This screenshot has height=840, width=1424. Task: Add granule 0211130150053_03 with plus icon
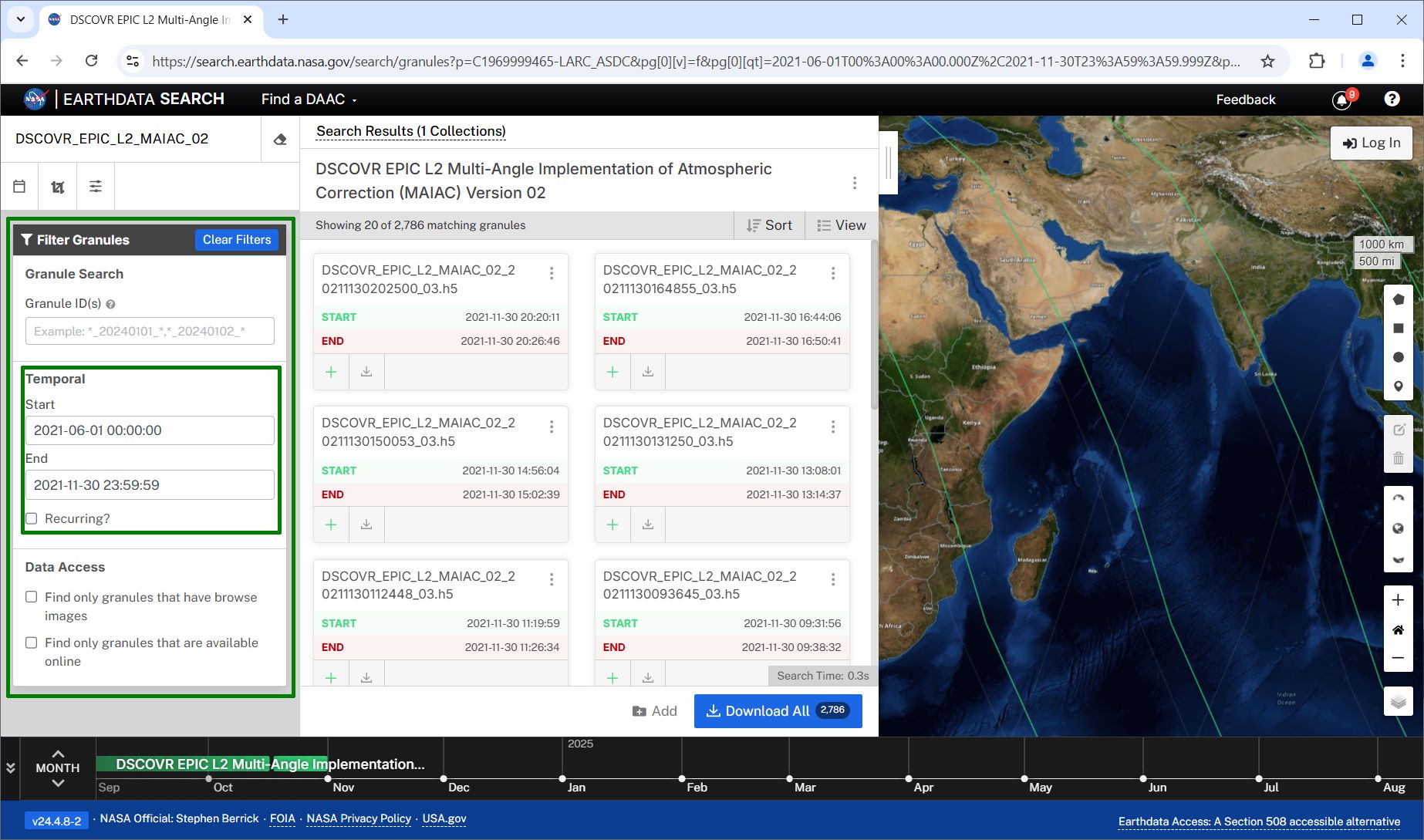click(331, 525)
